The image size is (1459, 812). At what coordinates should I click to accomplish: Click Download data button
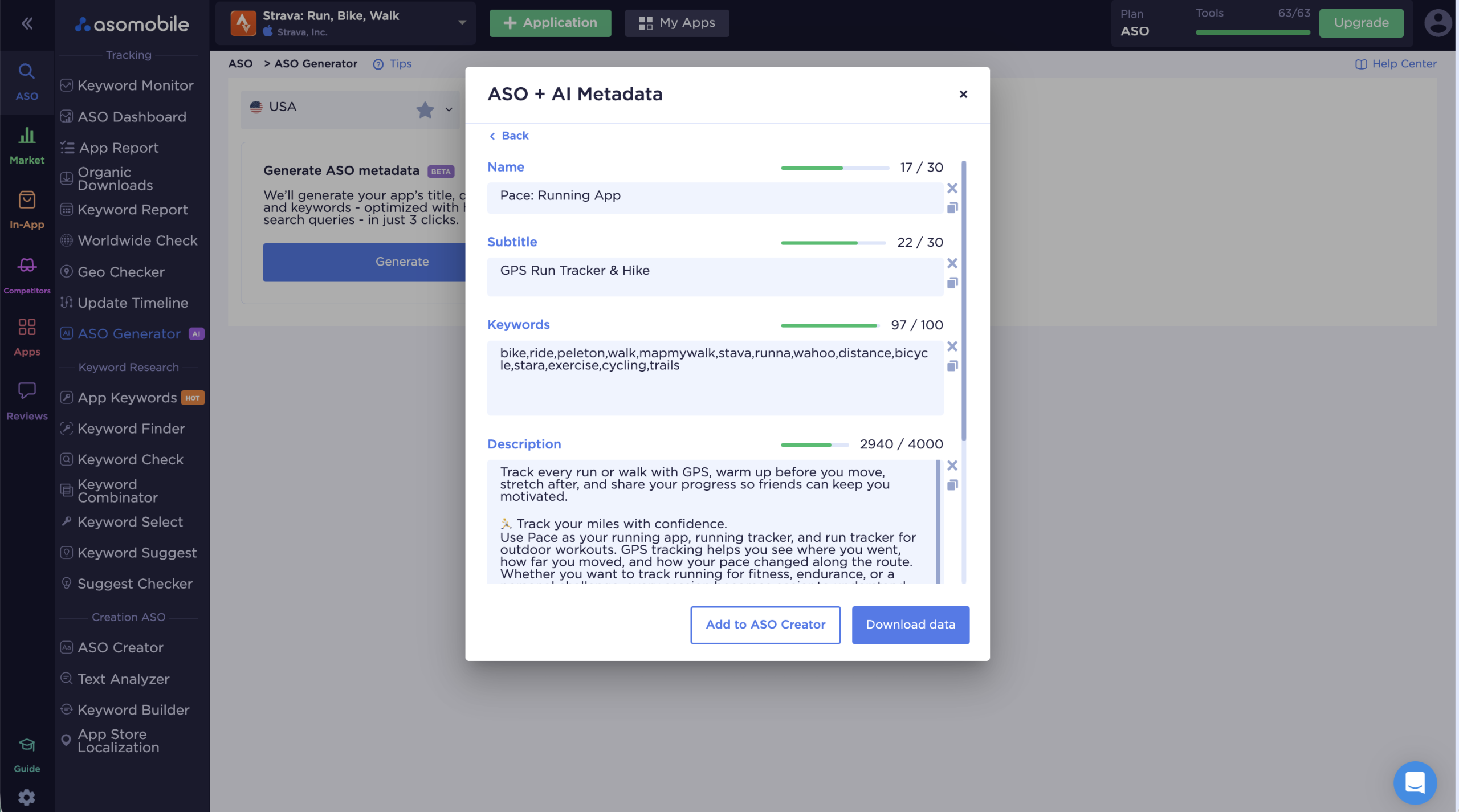[910, 625]
